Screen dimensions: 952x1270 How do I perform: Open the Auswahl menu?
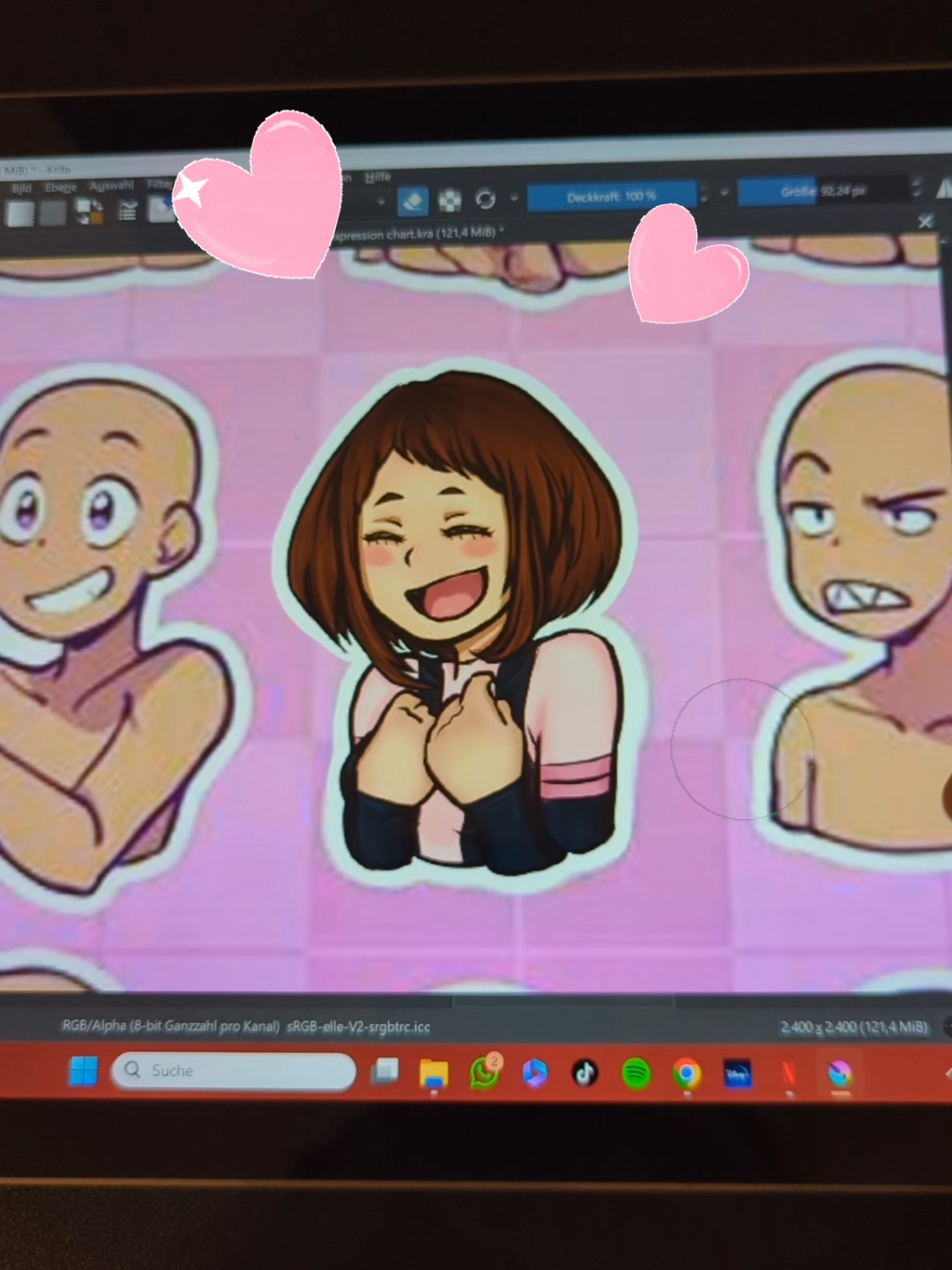111,185
